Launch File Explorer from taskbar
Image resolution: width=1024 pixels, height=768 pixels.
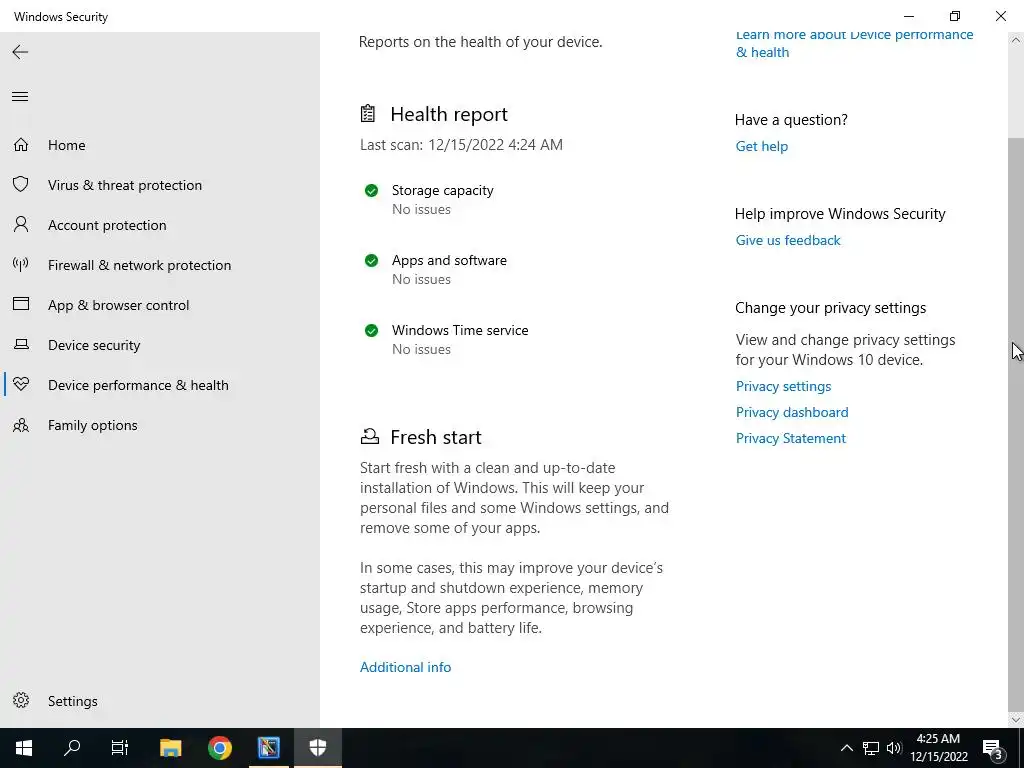pos(170,748)
